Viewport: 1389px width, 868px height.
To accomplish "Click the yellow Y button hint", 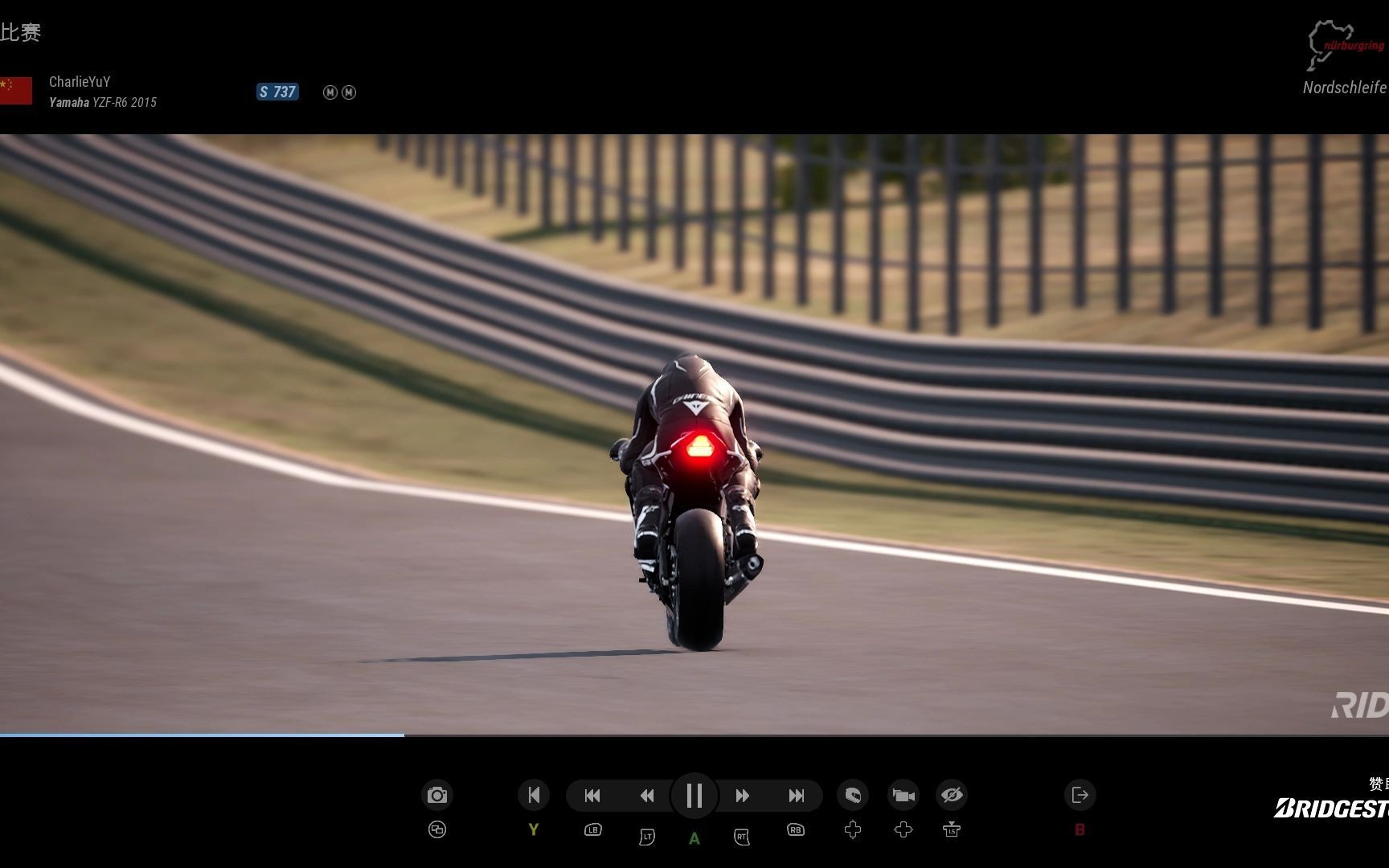I will click(534, 829).
